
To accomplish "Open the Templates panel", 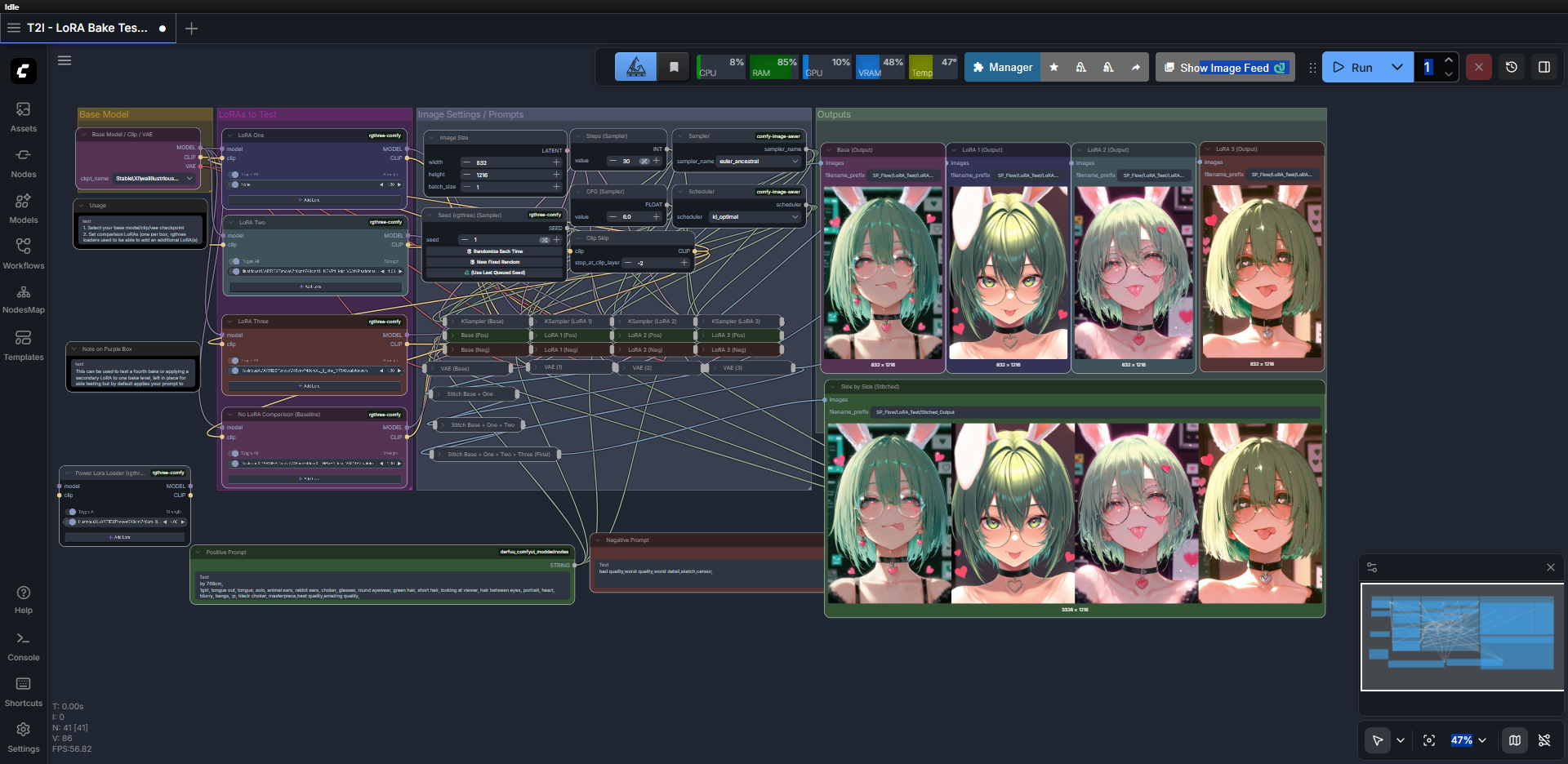I will tap(23, 345).
